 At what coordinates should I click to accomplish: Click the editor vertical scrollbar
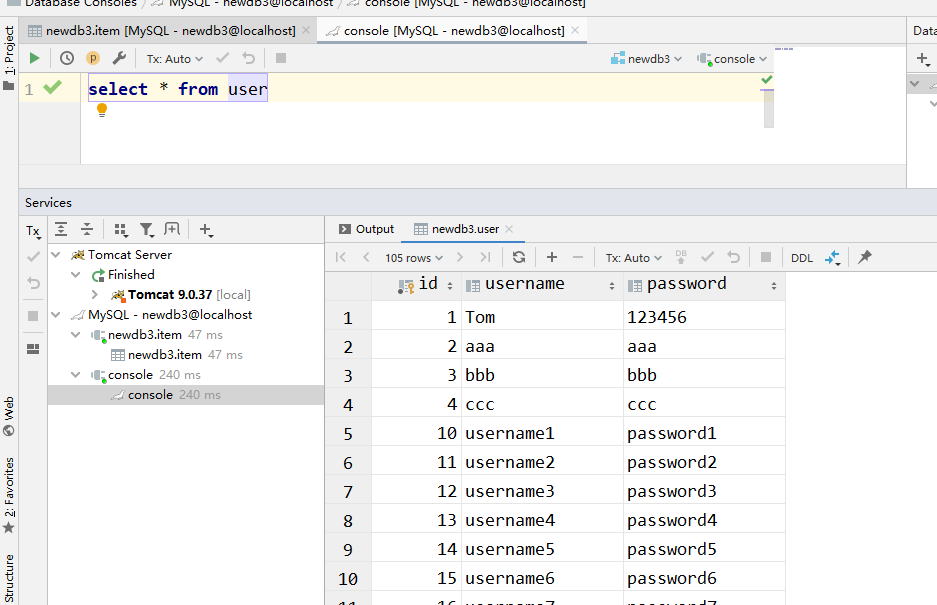768,109
